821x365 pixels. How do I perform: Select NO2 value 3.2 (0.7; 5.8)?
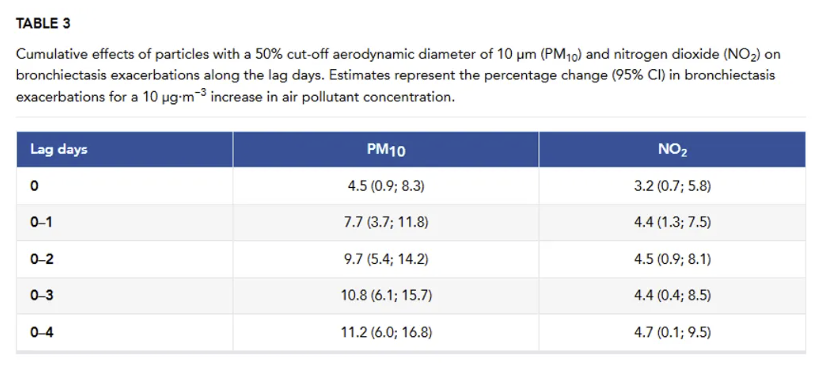672,186
